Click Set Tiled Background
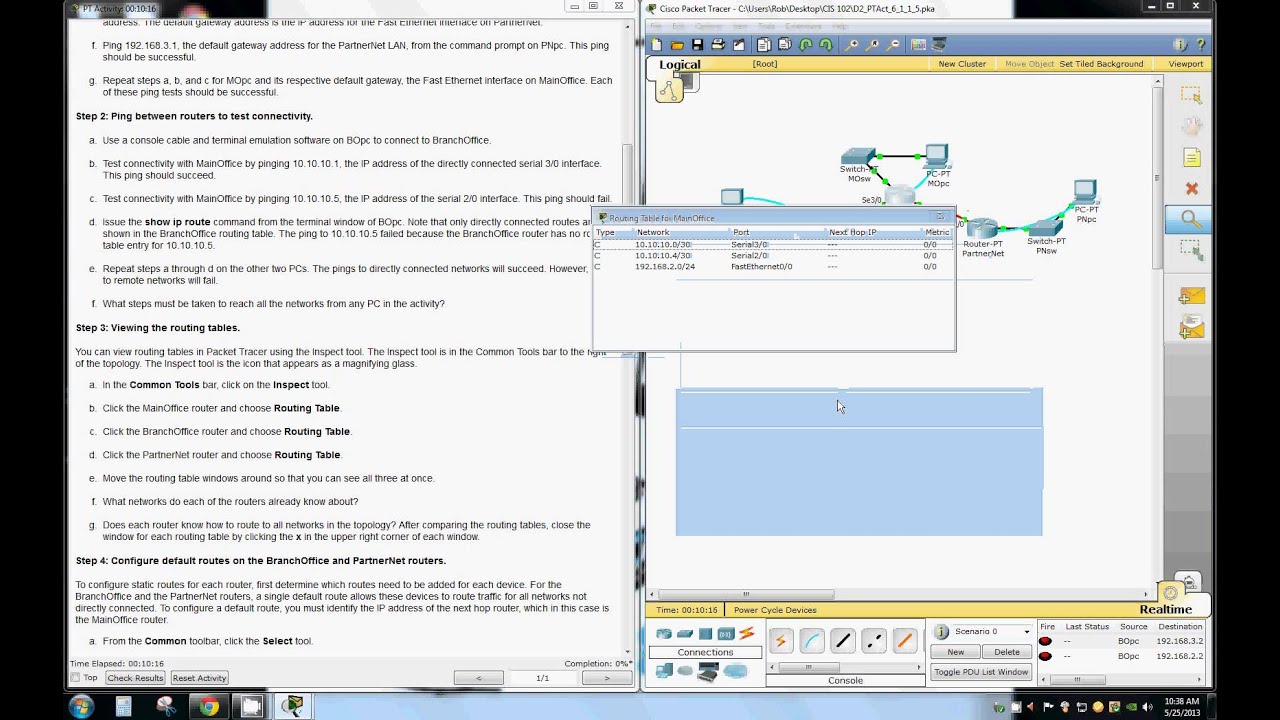Screen dimensions: 1280x720 1101,64
